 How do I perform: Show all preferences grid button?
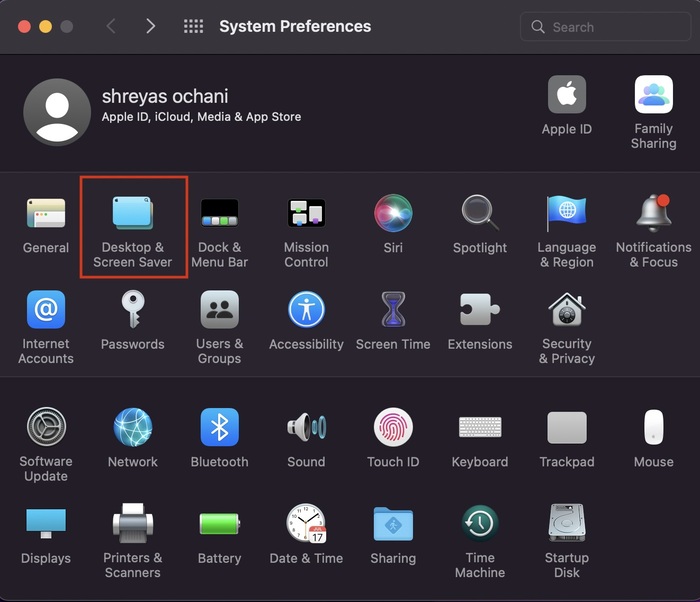coord(193,26)
